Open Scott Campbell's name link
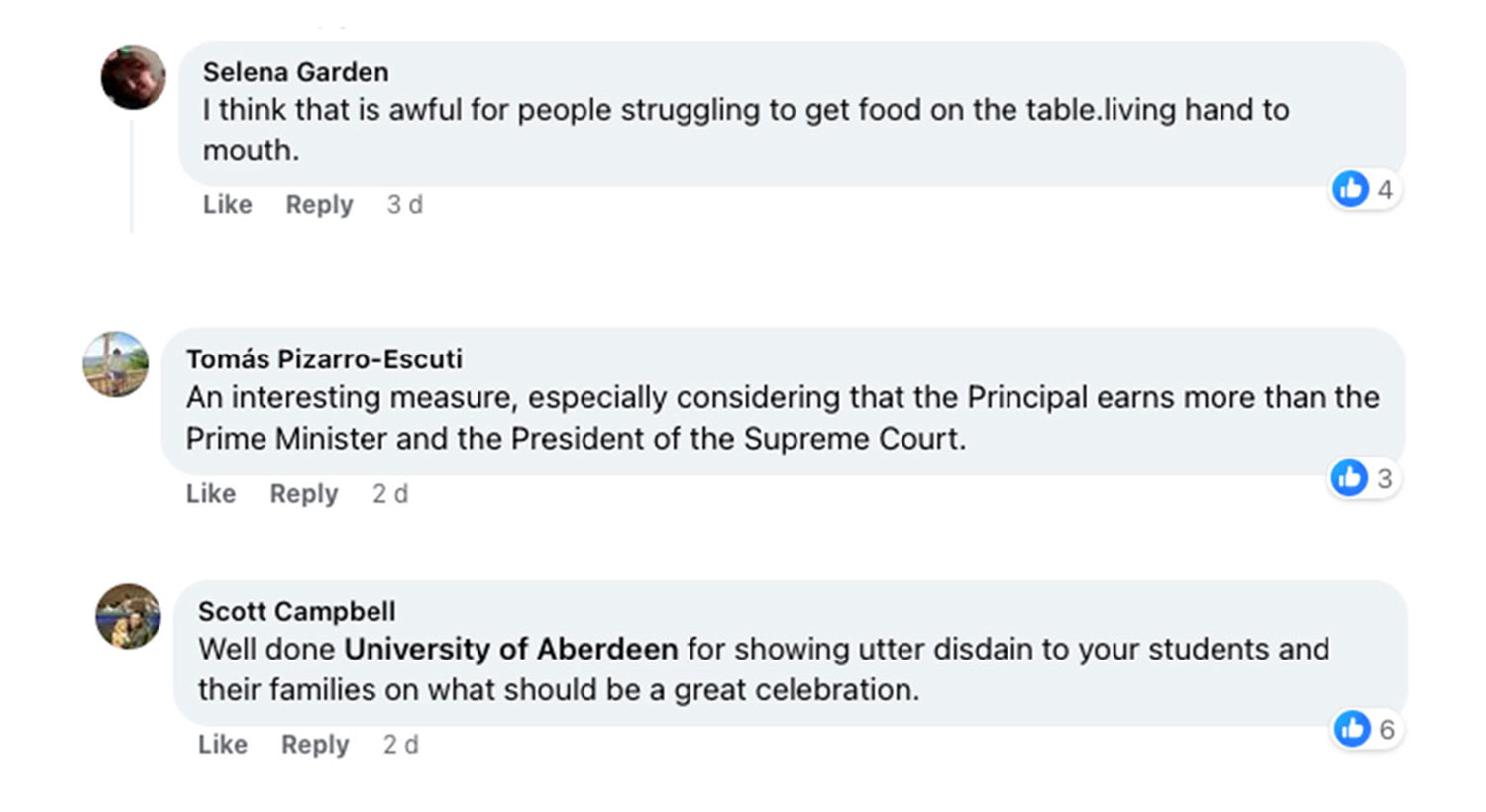The width and height of the screenshot is (1486, 812). click(x=297, y=611)
